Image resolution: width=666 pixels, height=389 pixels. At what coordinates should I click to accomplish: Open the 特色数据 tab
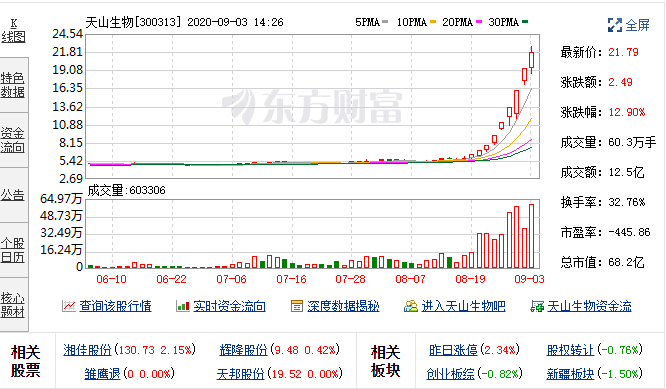point(14,85)
